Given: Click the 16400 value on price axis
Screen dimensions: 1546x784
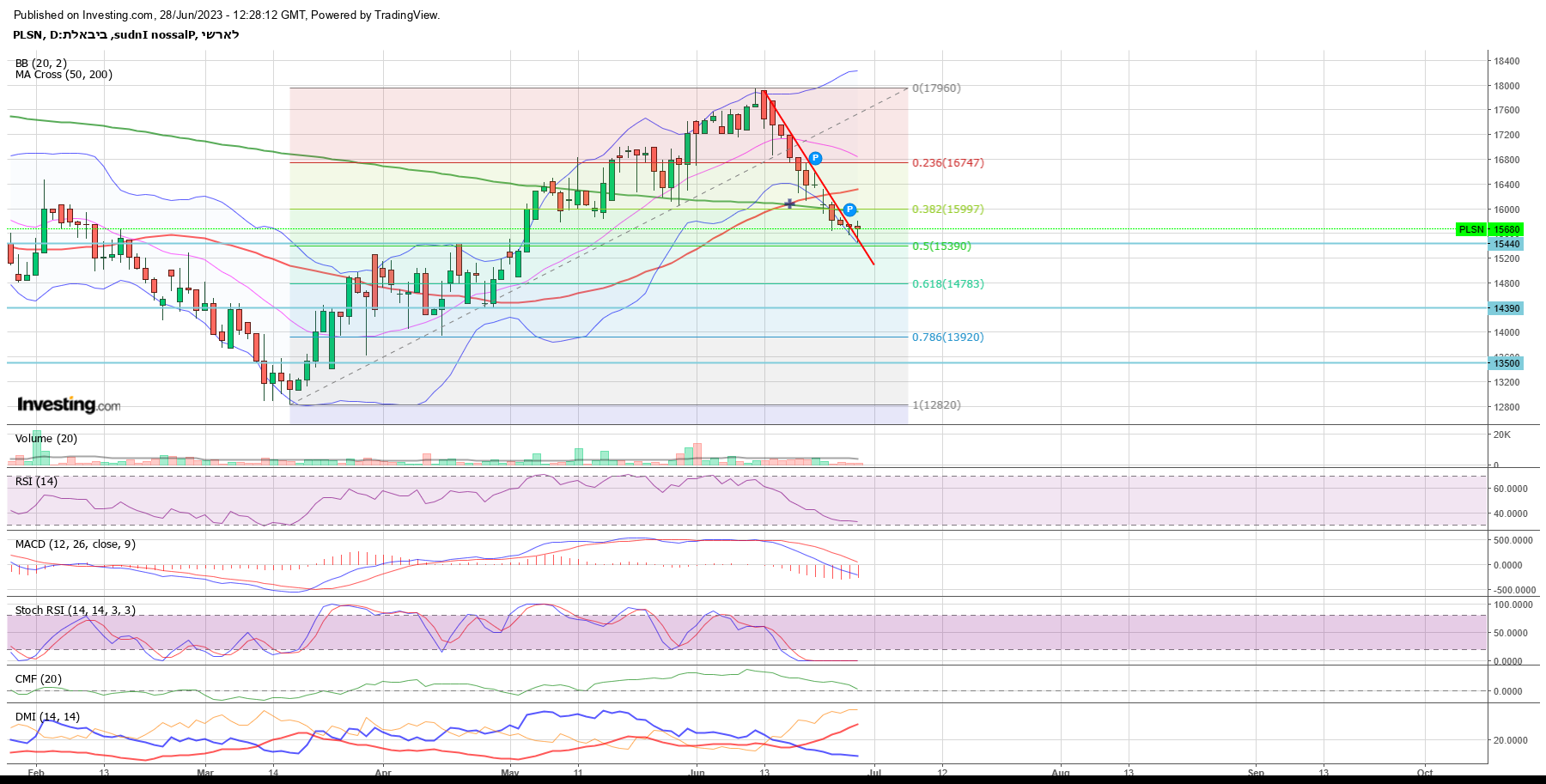Looking at the screenshot, I should [x=1506, y=185].
